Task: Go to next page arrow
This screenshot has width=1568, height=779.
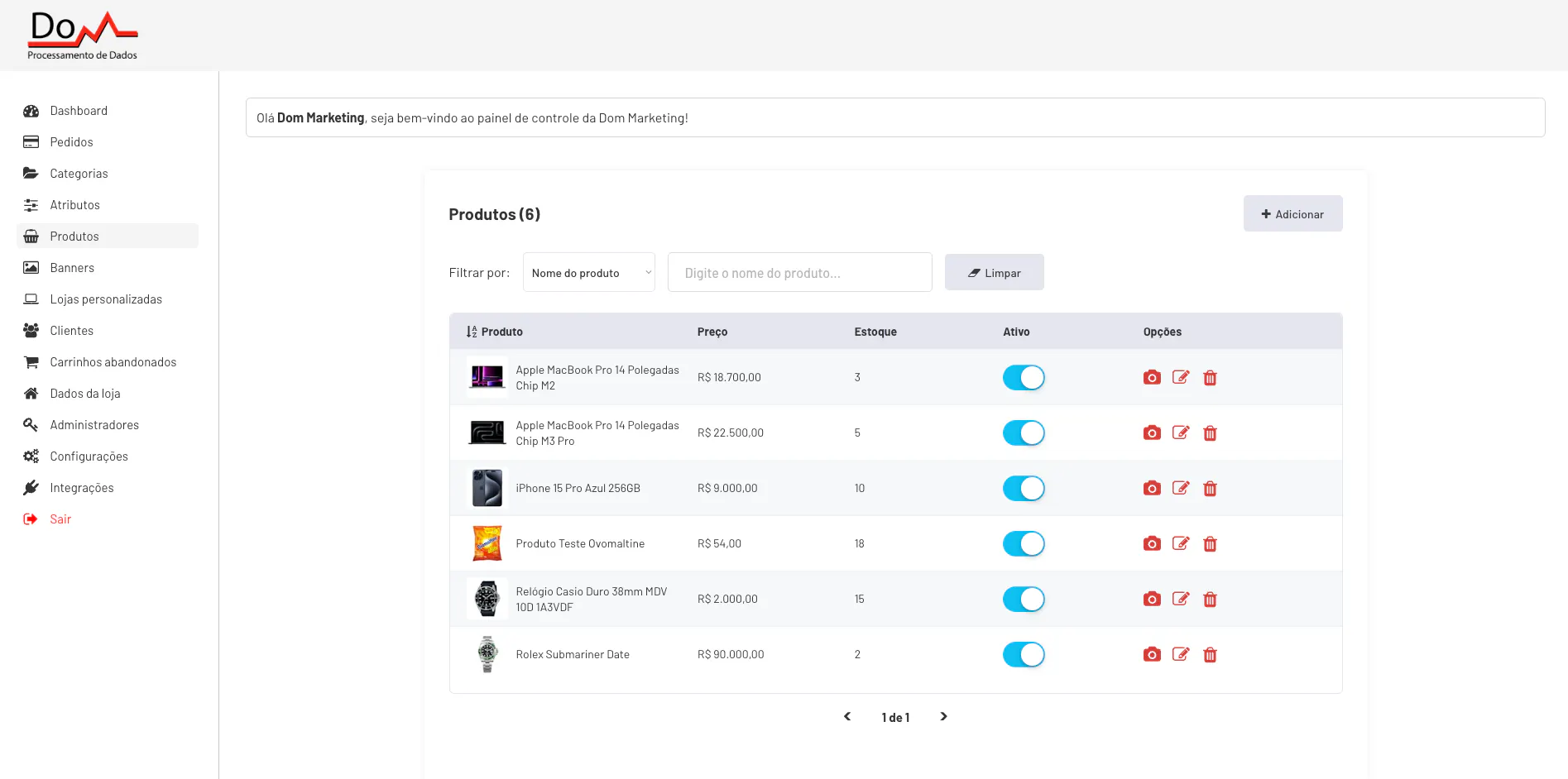Action: 943,717
